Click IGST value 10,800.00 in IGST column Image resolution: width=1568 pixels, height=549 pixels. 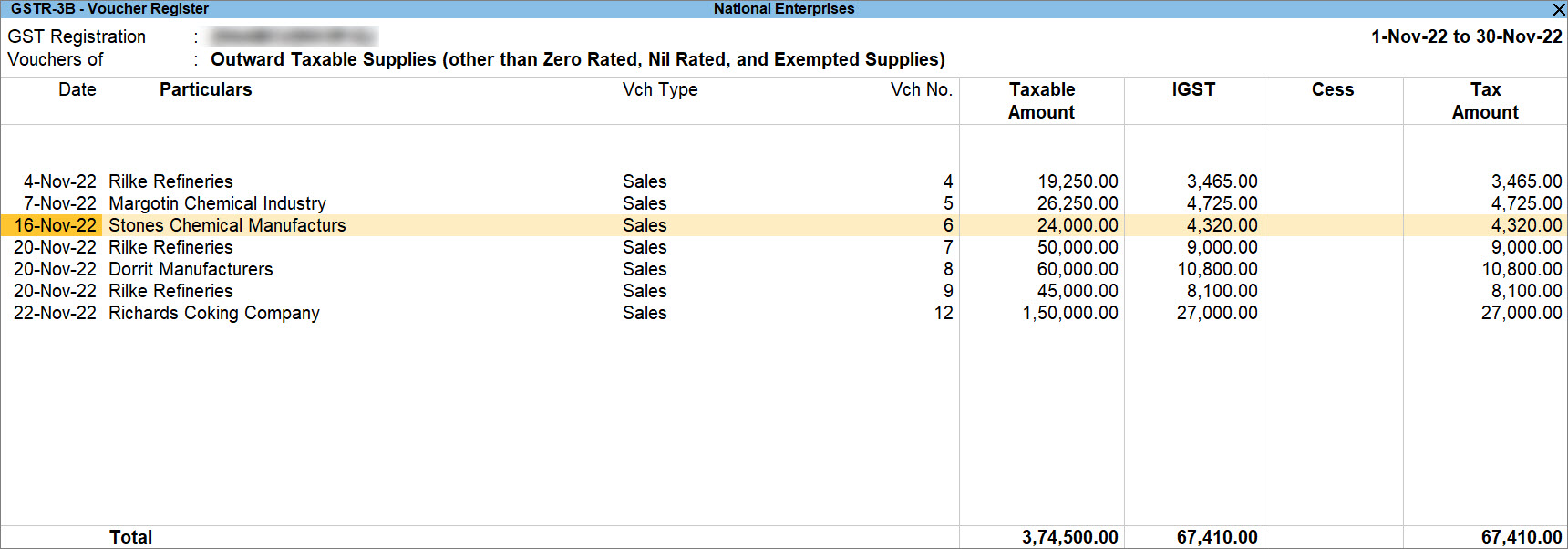point(1217,269)
